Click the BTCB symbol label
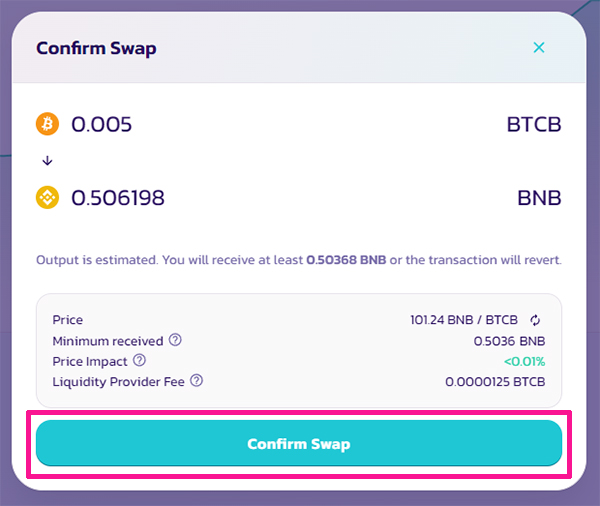600x506 pixels. pyautogui.click(x=534, y=124)
